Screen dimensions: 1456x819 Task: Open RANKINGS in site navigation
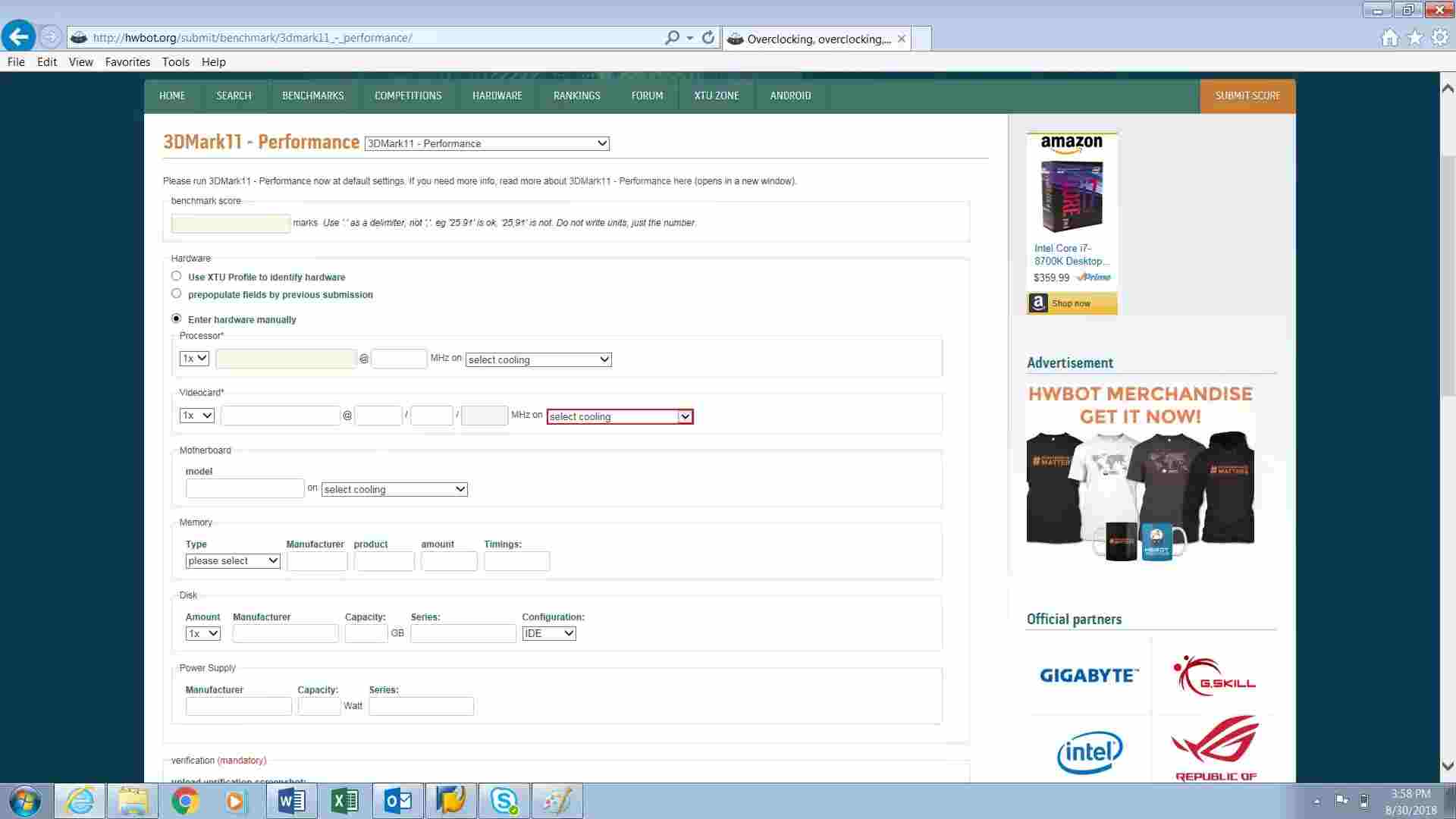(577, 96)
